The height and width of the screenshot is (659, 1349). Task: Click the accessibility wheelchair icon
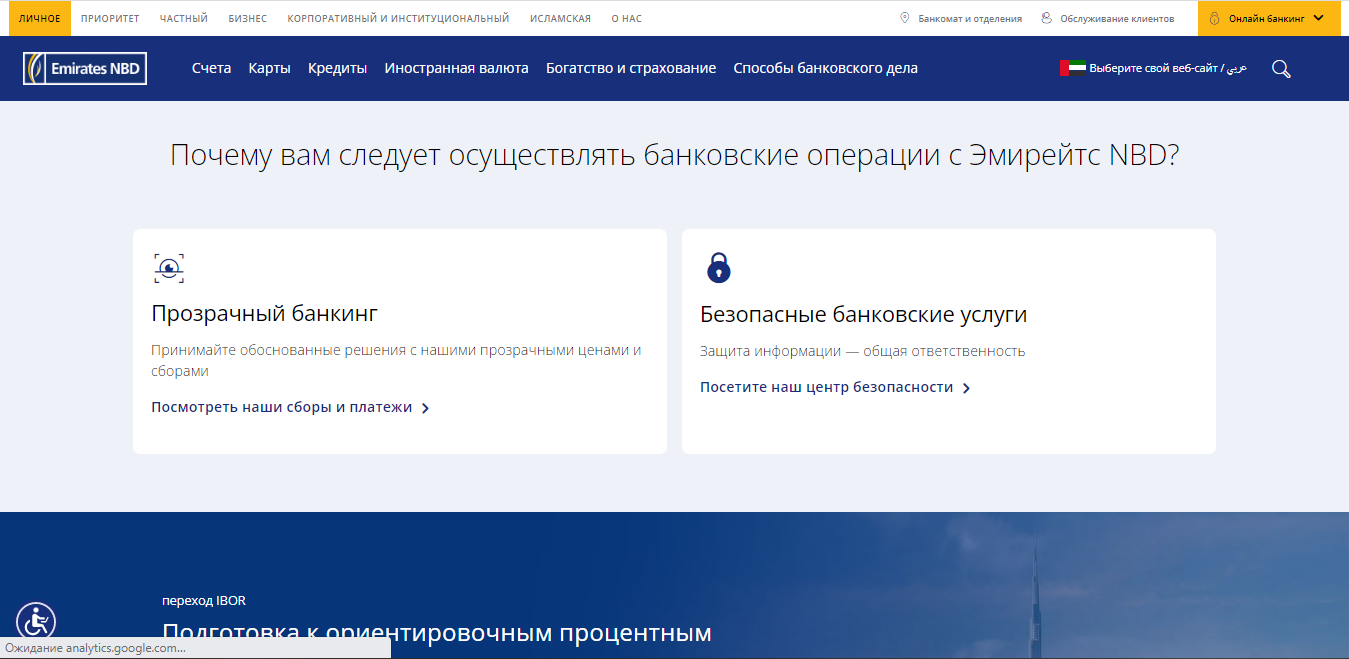pyautogui.click(x=36, y=622)
